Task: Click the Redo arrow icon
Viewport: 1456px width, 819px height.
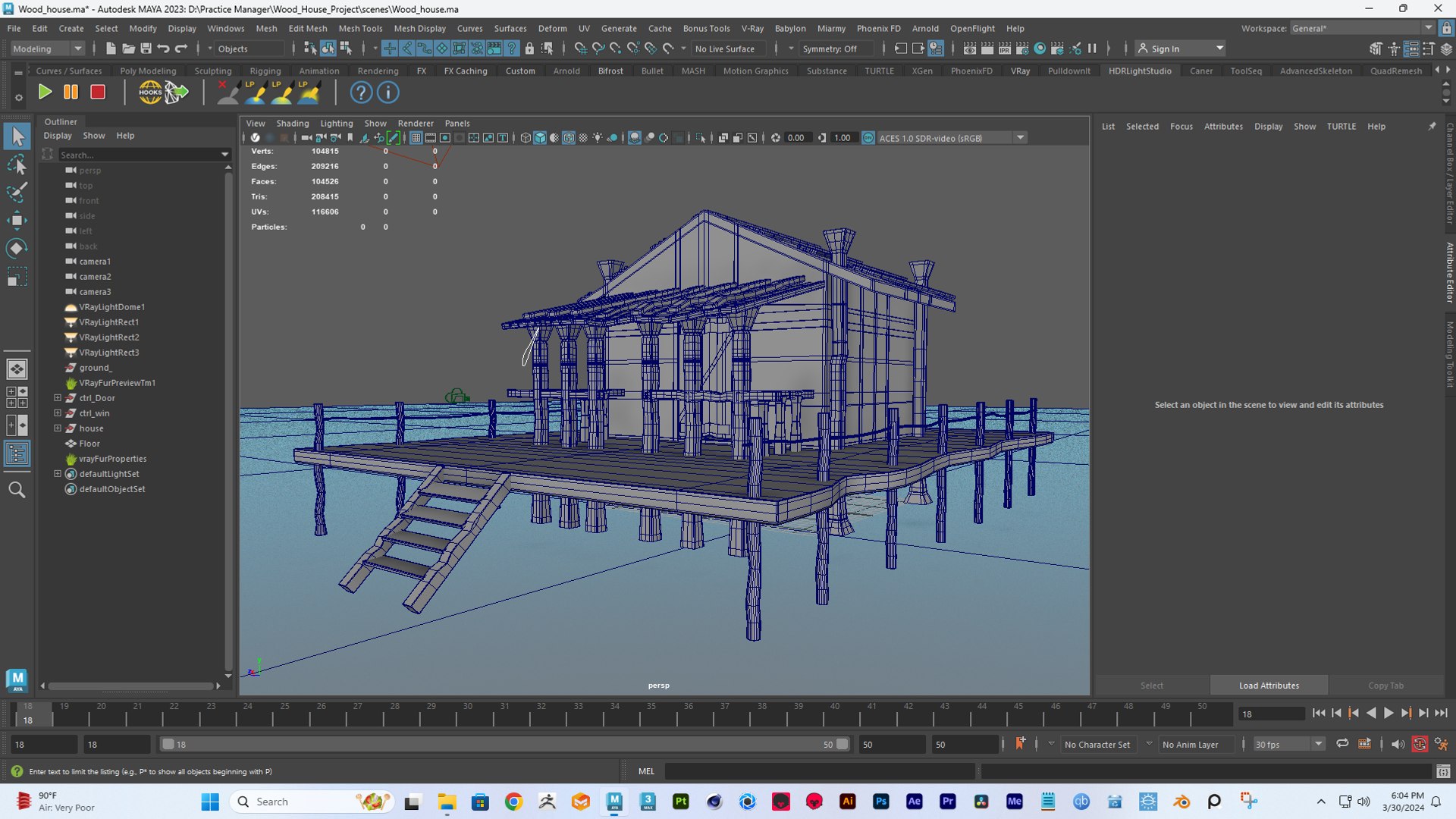Action: click(x=180, y=49)
